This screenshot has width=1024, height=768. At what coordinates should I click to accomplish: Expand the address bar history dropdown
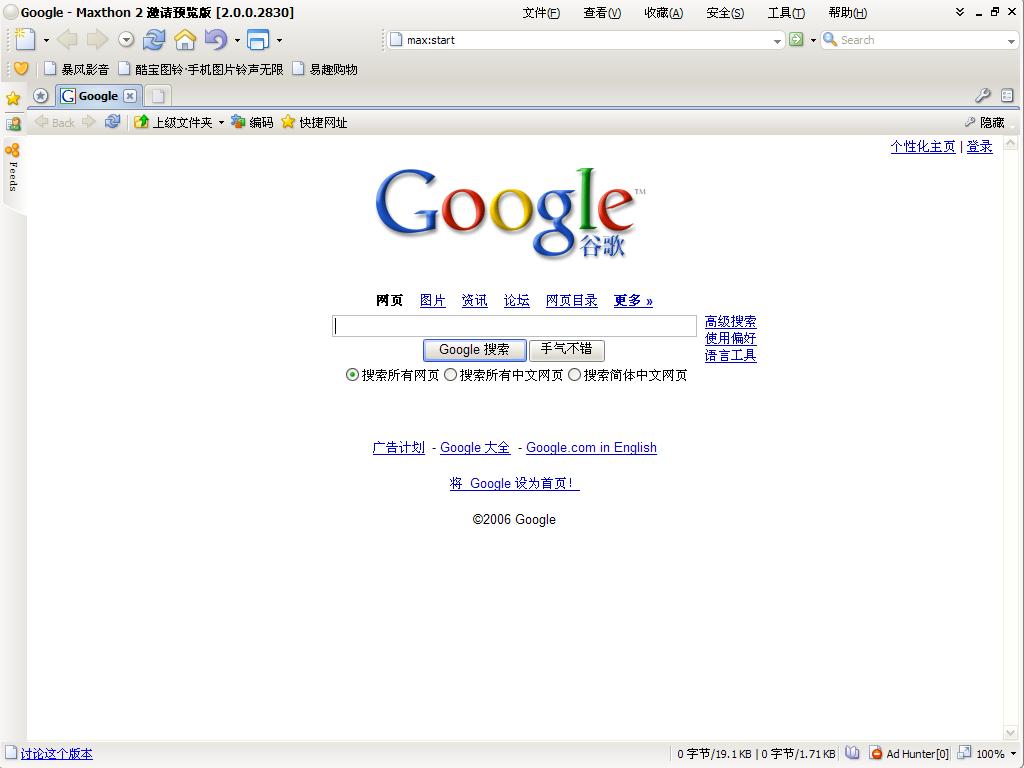coord(777,40)
